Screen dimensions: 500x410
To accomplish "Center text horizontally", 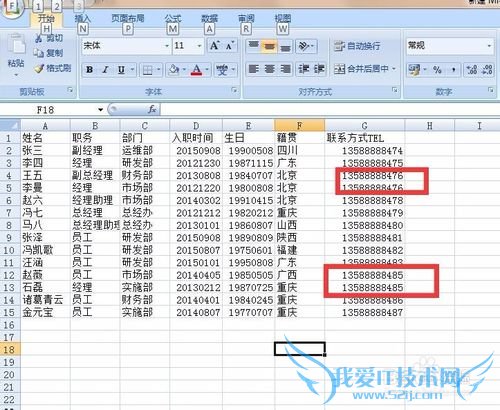I will [269, 69].
